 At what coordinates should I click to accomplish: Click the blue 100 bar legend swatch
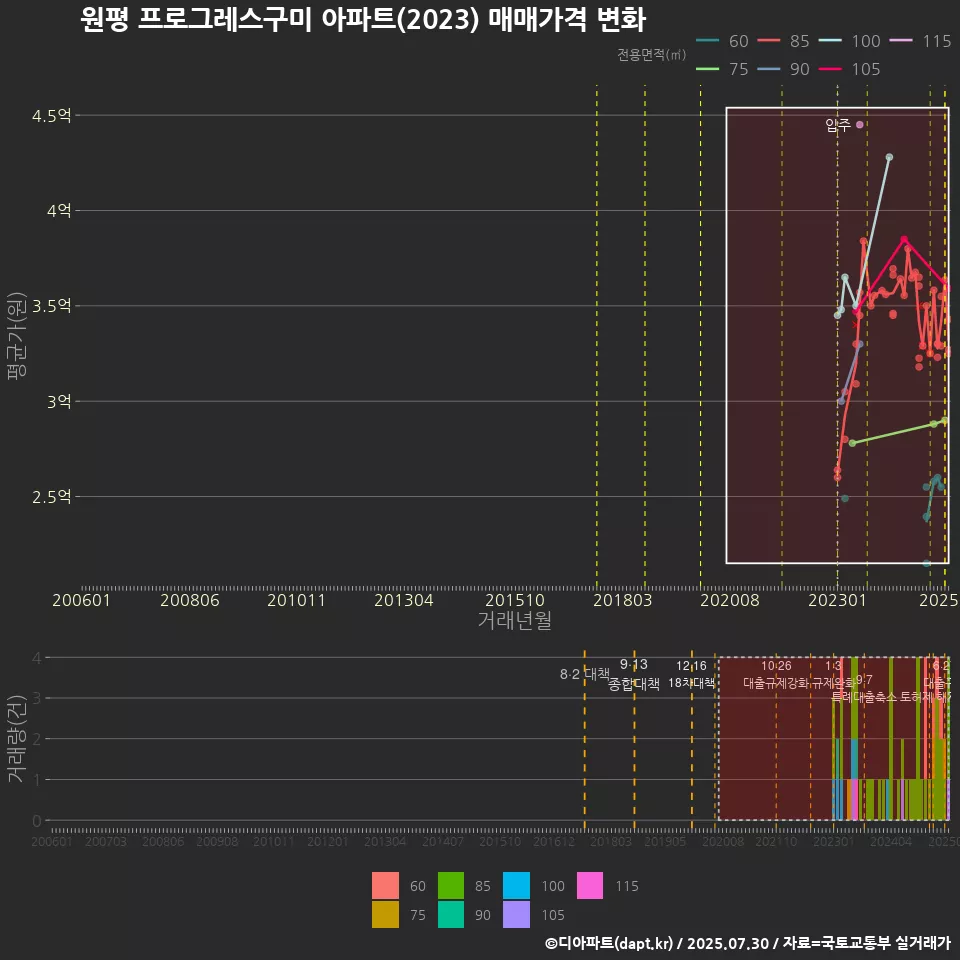click(x=516, y=885)
